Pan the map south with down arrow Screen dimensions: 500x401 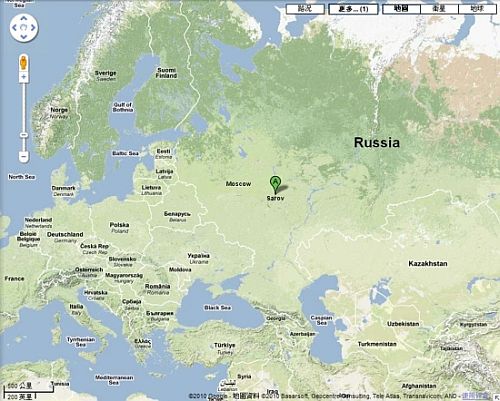[23, 37]
